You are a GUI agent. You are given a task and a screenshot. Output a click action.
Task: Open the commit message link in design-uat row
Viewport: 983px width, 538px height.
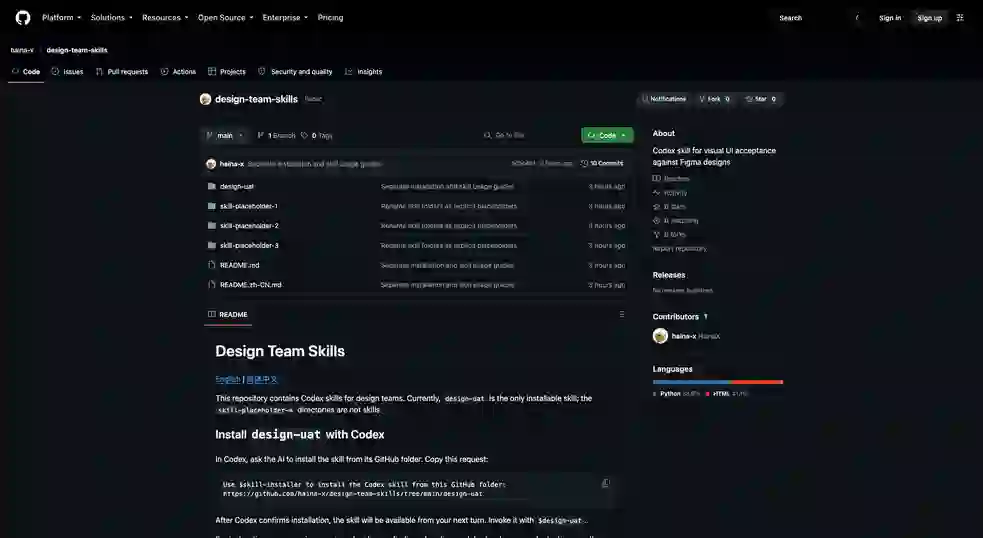click(x=447, y=186)
